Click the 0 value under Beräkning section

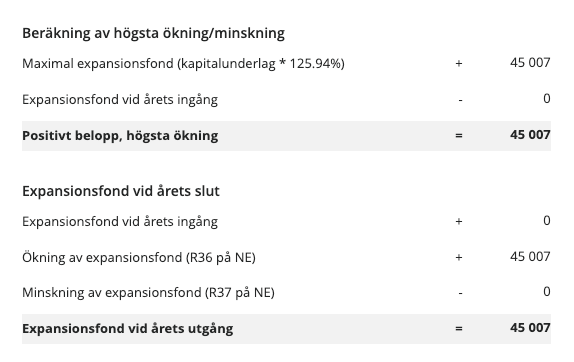tap(547, 98)
